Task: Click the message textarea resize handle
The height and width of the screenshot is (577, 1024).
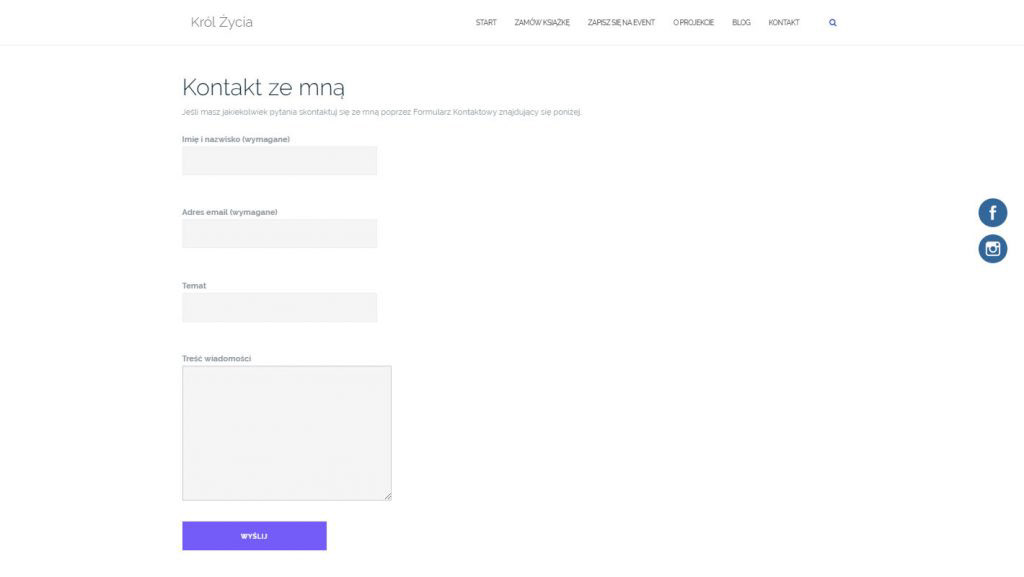Action: click(387, 496)
